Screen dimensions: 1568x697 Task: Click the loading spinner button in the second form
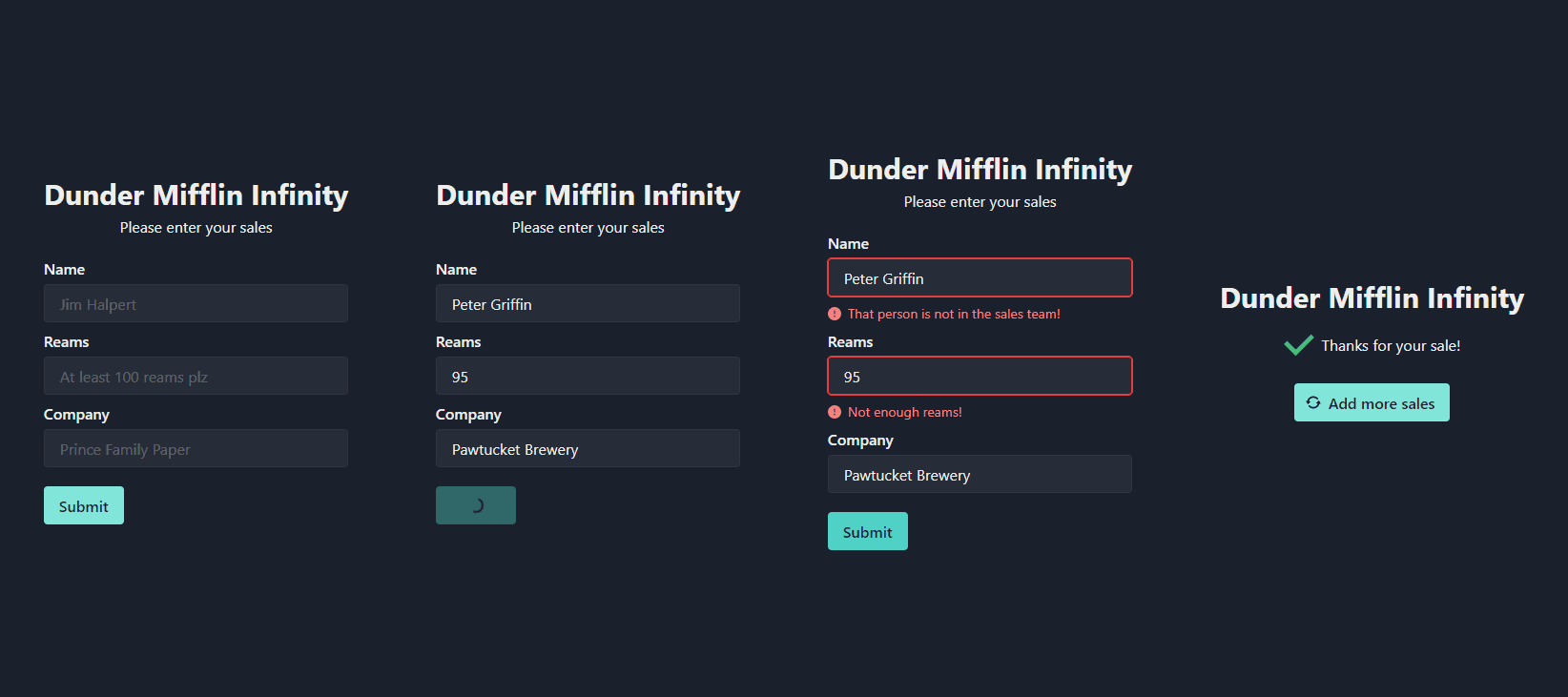point(476,505)
